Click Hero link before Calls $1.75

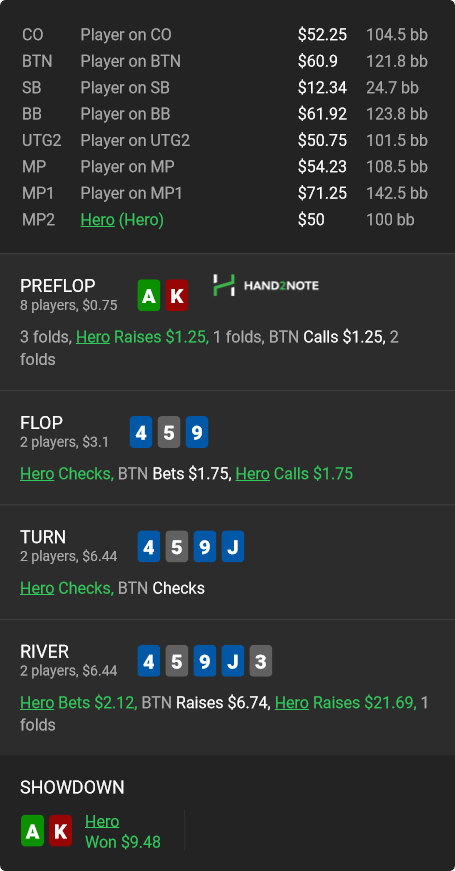click(253, 474)
